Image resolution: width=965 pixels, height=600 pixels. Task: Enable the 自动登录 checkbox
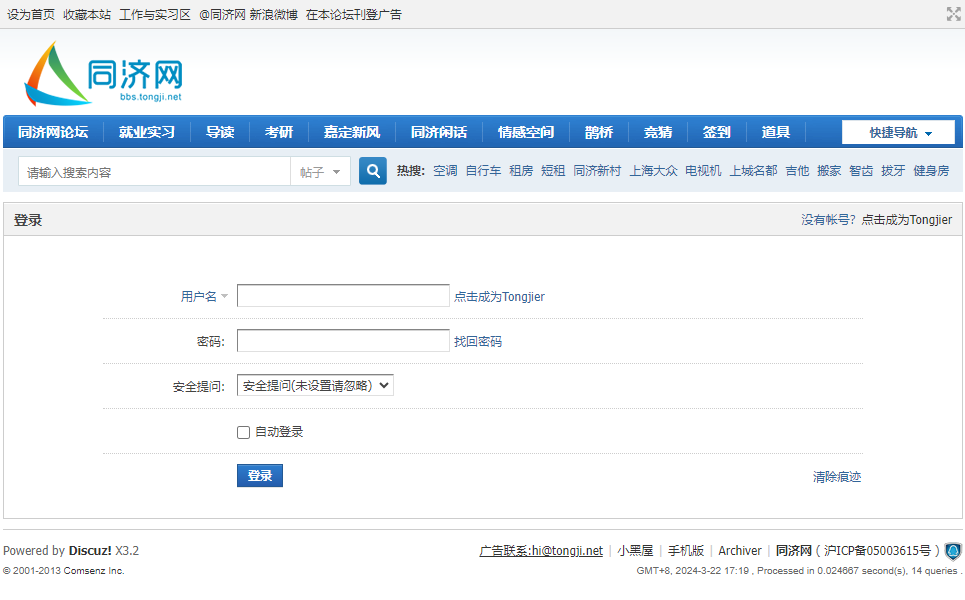(243, 432)
